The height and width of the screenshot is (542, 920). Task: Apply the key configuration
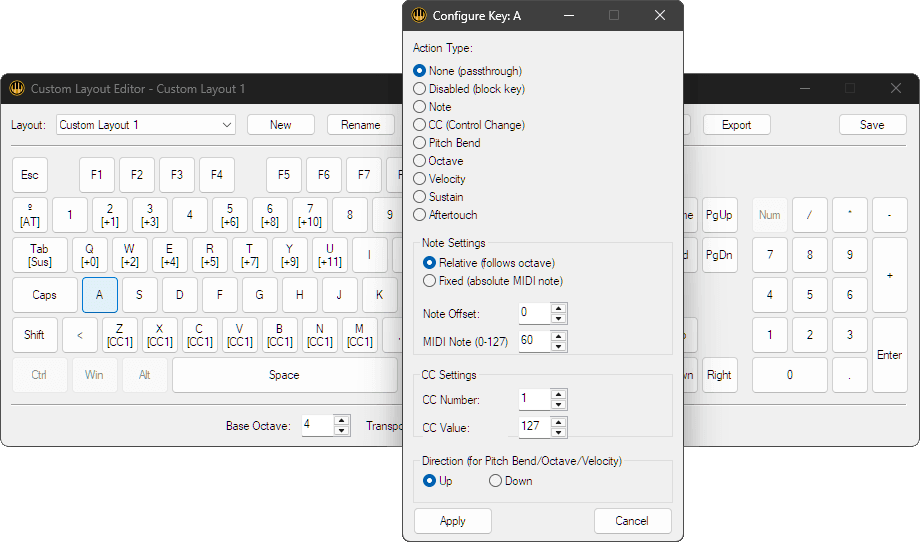453,521
